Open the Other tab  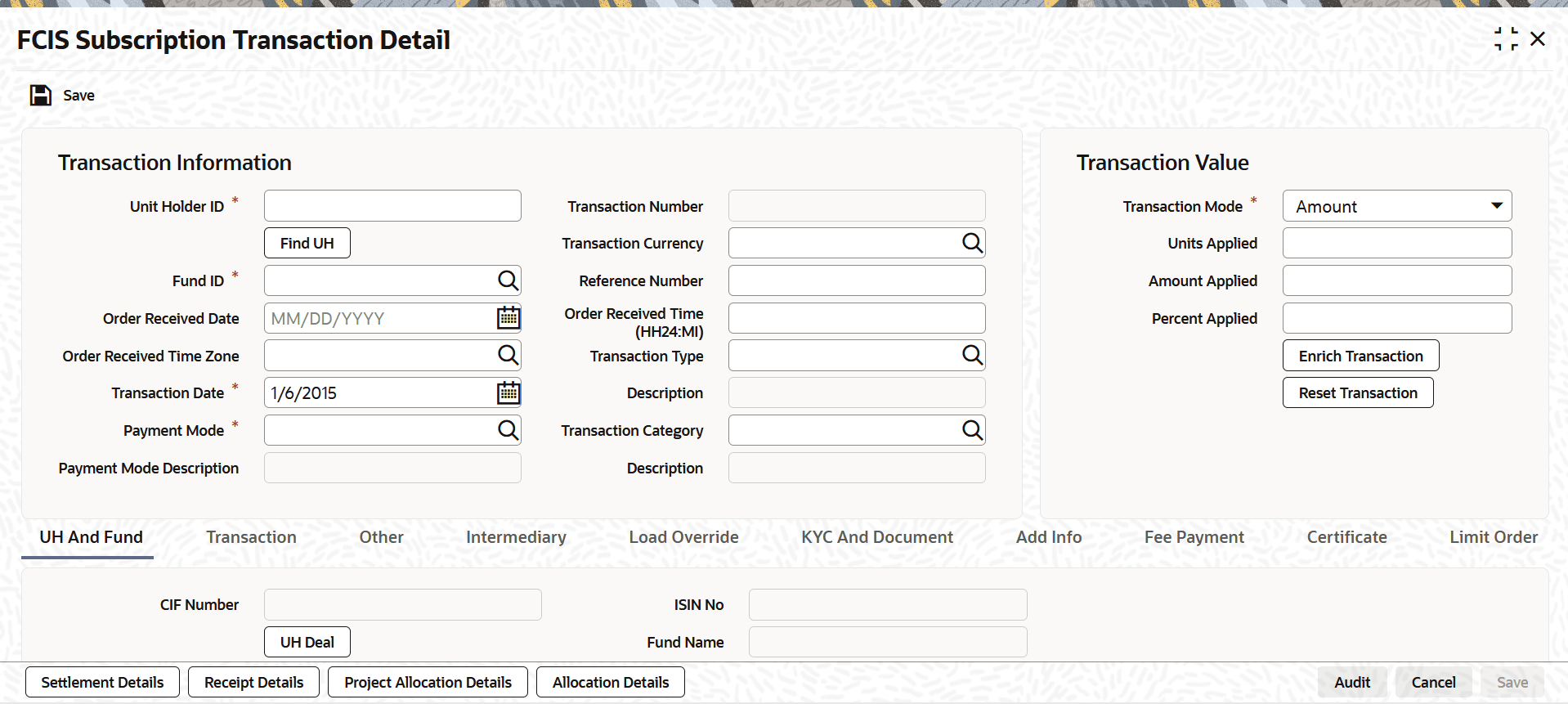tap(382, 537)
